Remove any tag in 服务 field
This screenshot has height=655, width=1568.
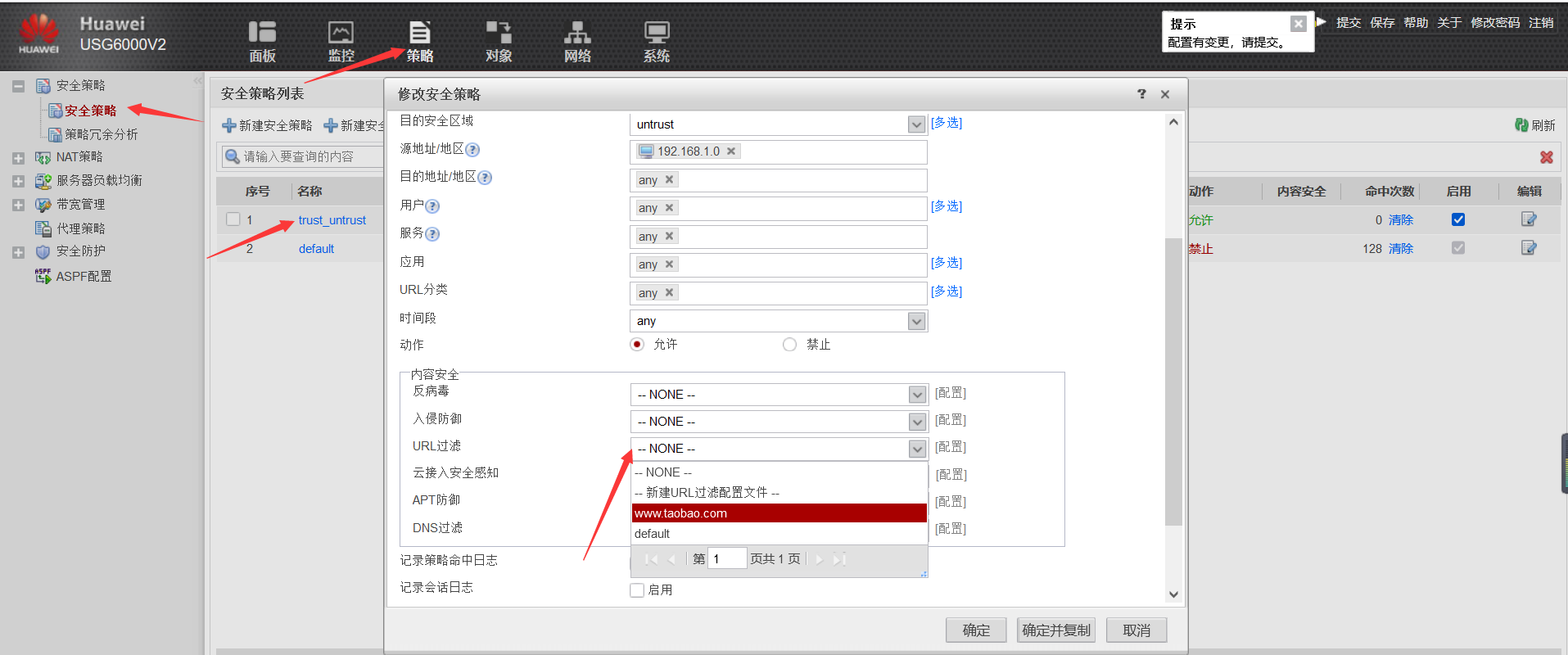point(669,237)
